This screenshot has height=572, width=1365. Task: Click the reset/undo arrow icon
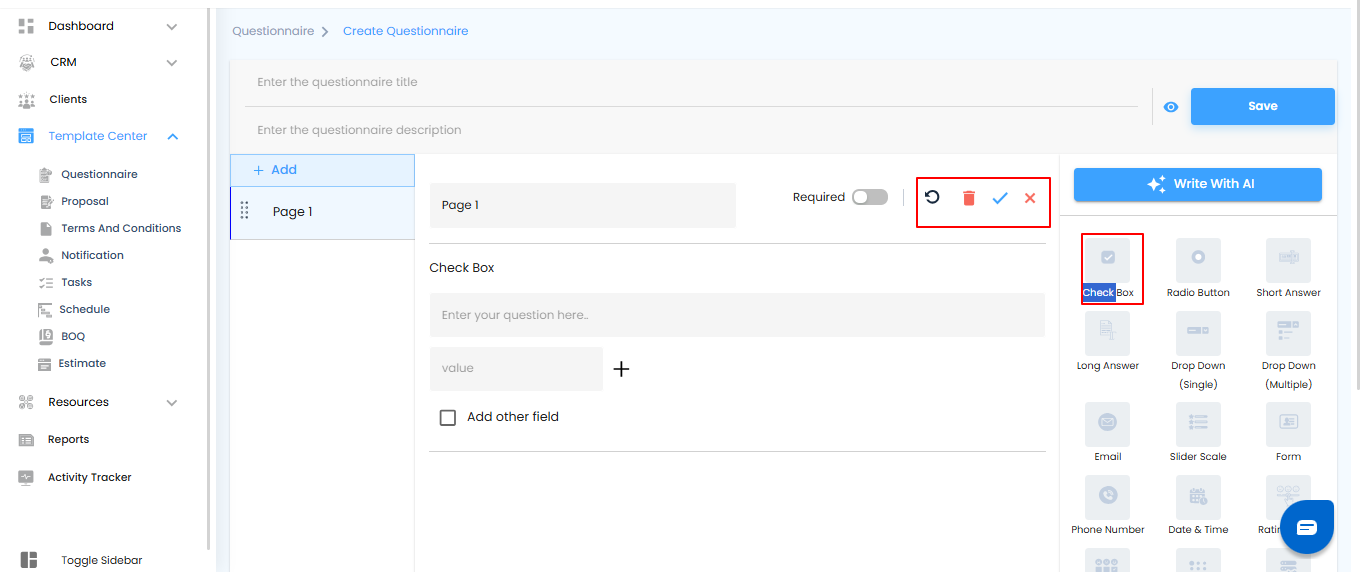coord(932,197)
